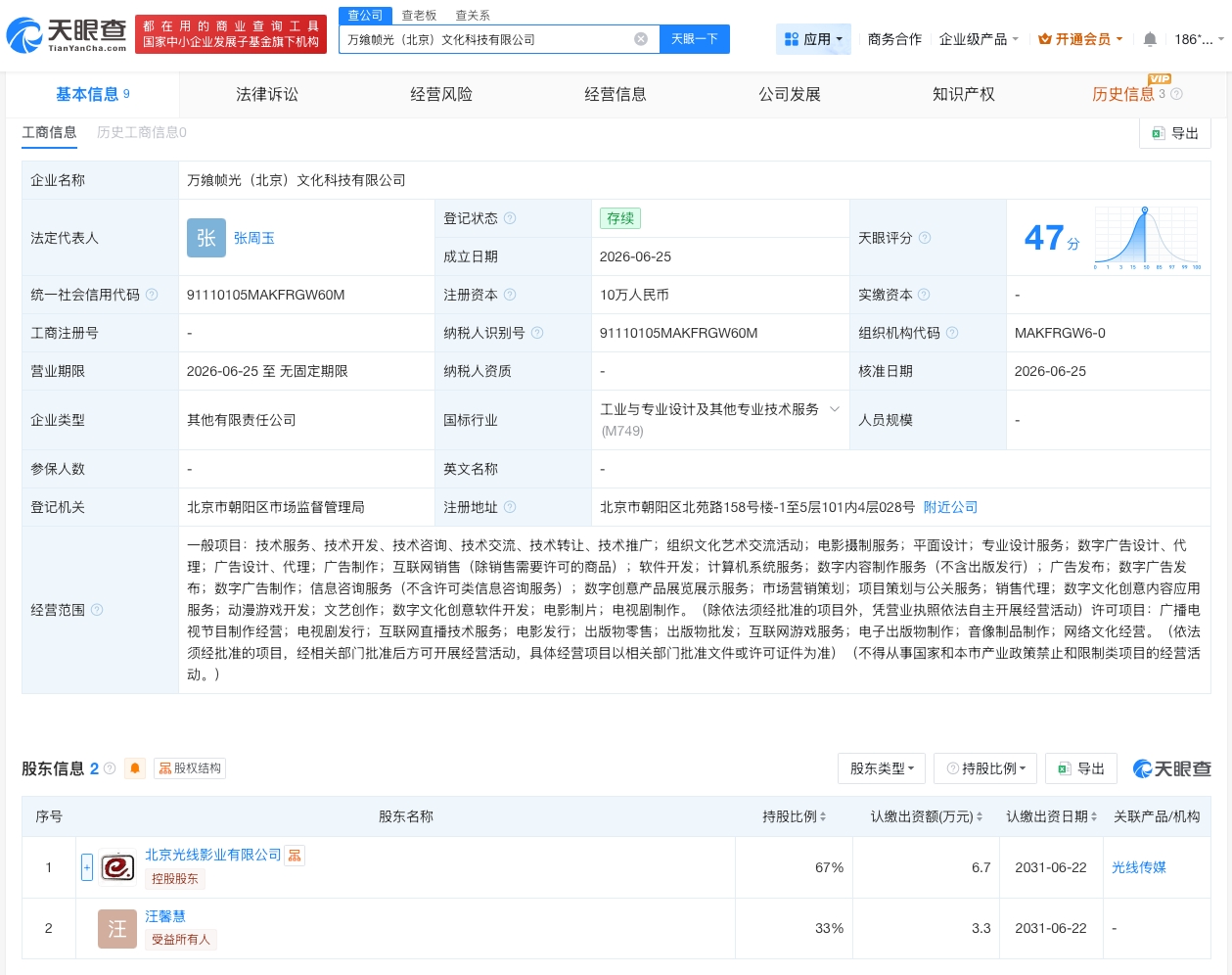The height and width of the screenshot is (975, 1232).
Task: Expand the 国标行业 chevron
Action: (835, 409)
